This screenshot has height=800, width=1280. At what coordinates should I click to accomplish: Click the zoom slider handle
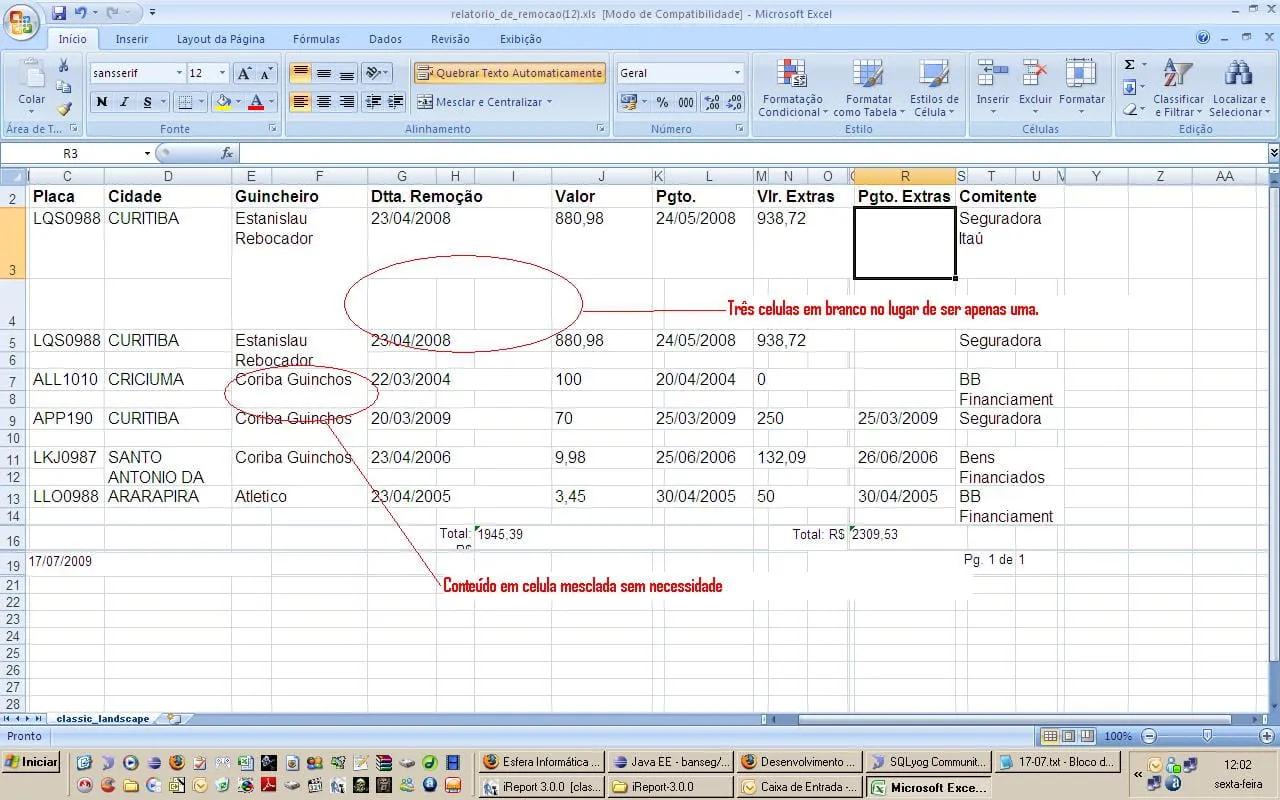tap(1207, 736)
